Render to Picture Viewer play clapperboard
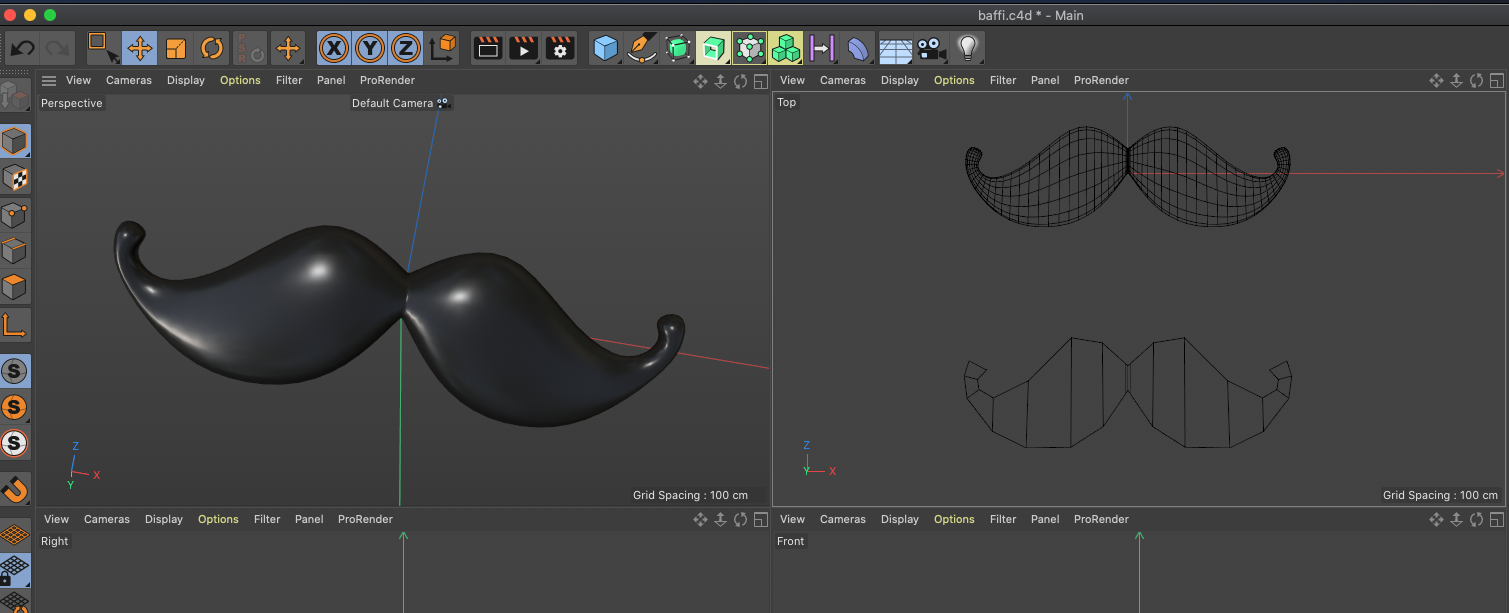The height and width of the screenshot is (613, 1509). pyautogui.click(x=524, y=48)
